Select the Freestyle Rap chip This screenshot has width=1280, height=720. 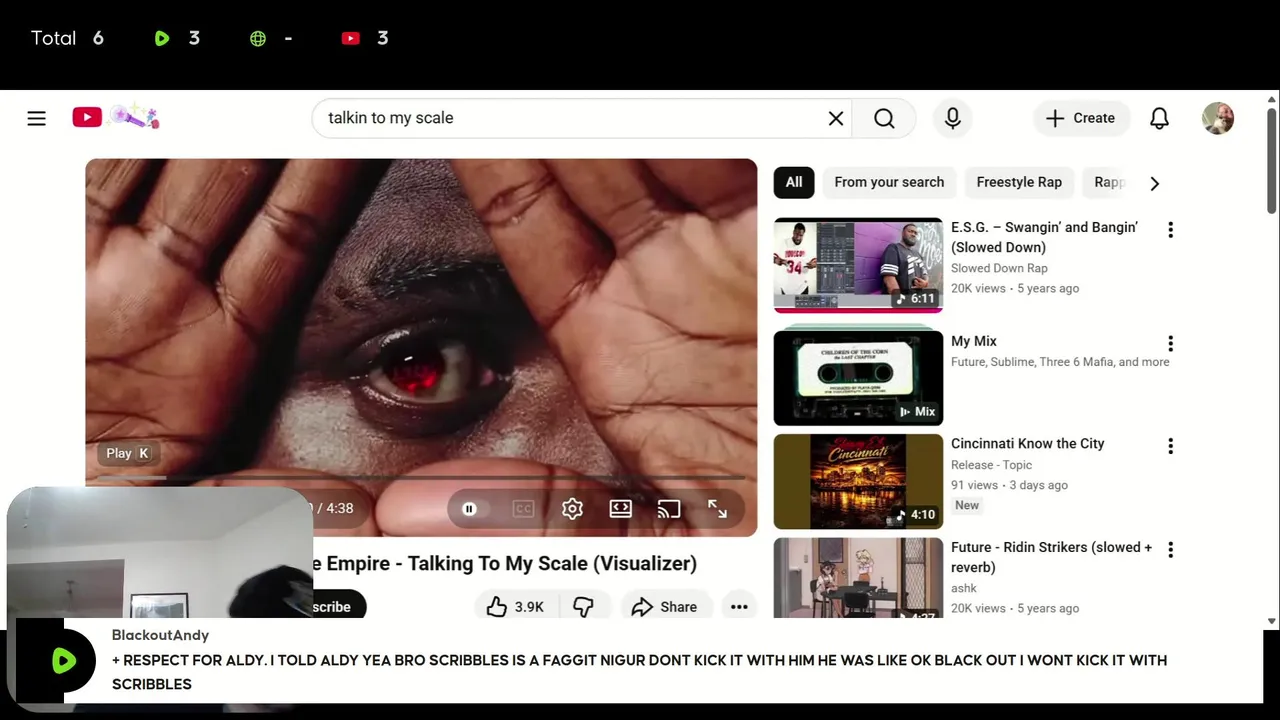[1019, 182]
